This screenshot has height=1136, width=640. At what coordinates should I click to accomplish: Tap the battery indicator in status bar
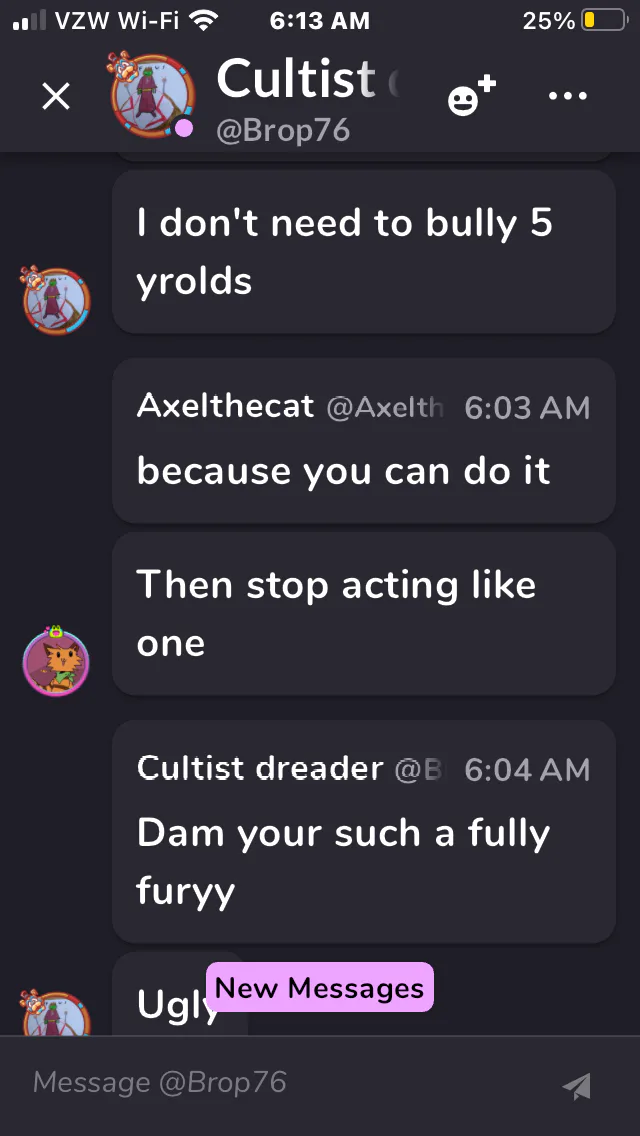pos(604,21)
